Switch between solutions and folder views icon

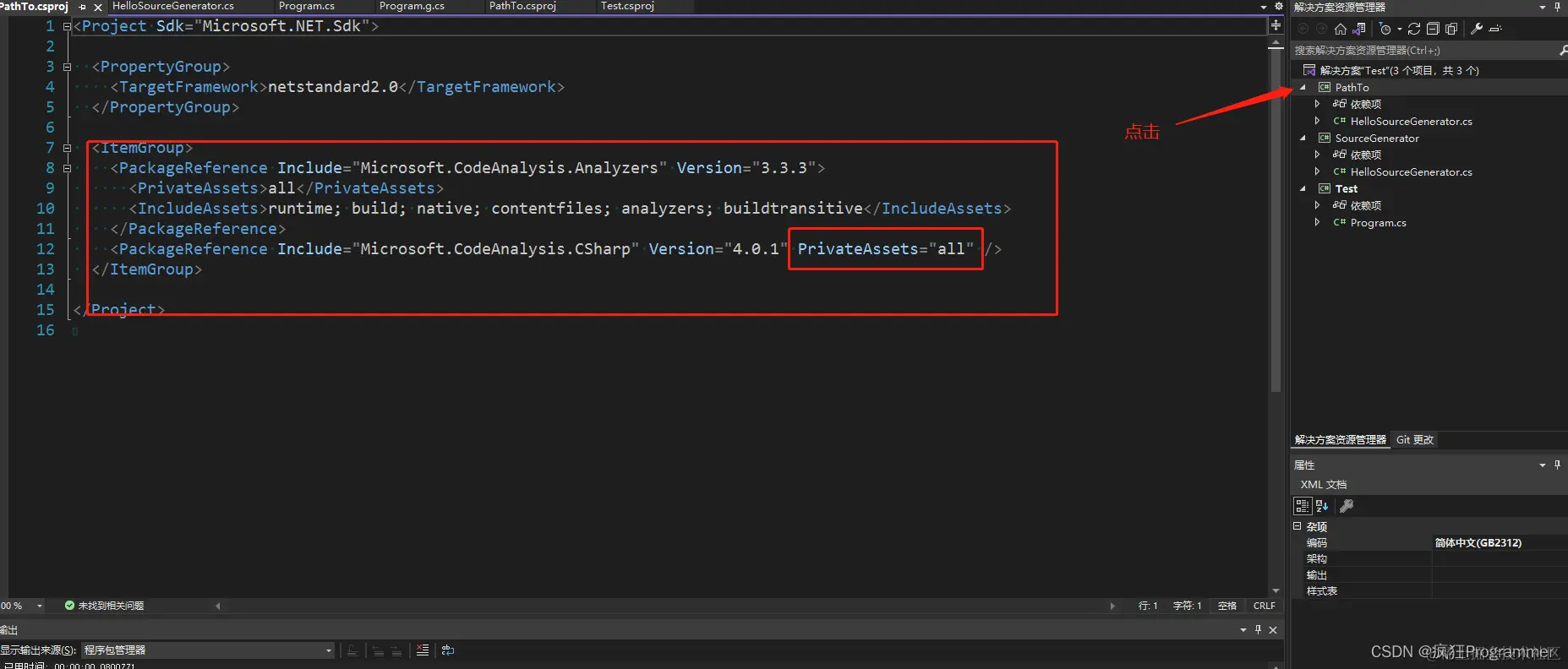point(1358,29)
